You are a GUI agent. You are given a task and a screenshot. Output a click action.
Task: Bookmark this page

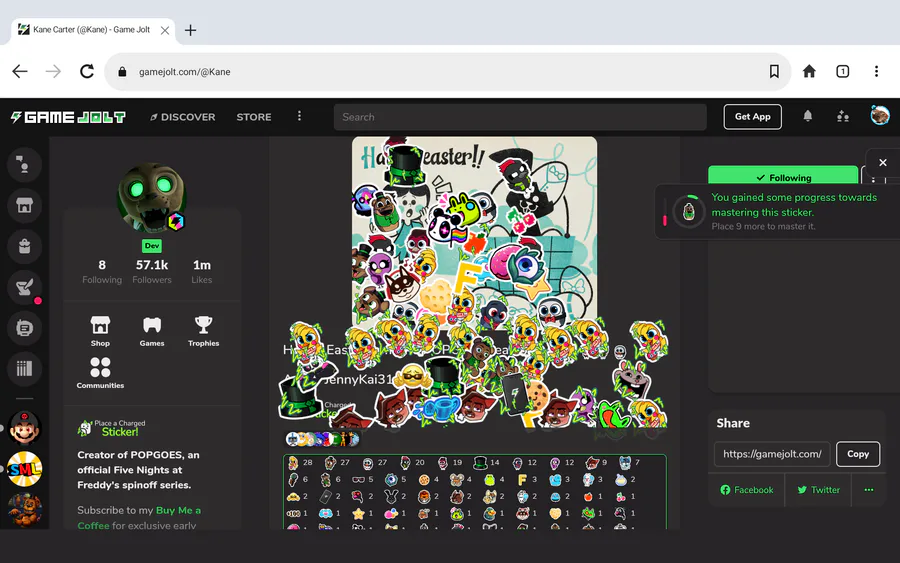tap(774, 71)
